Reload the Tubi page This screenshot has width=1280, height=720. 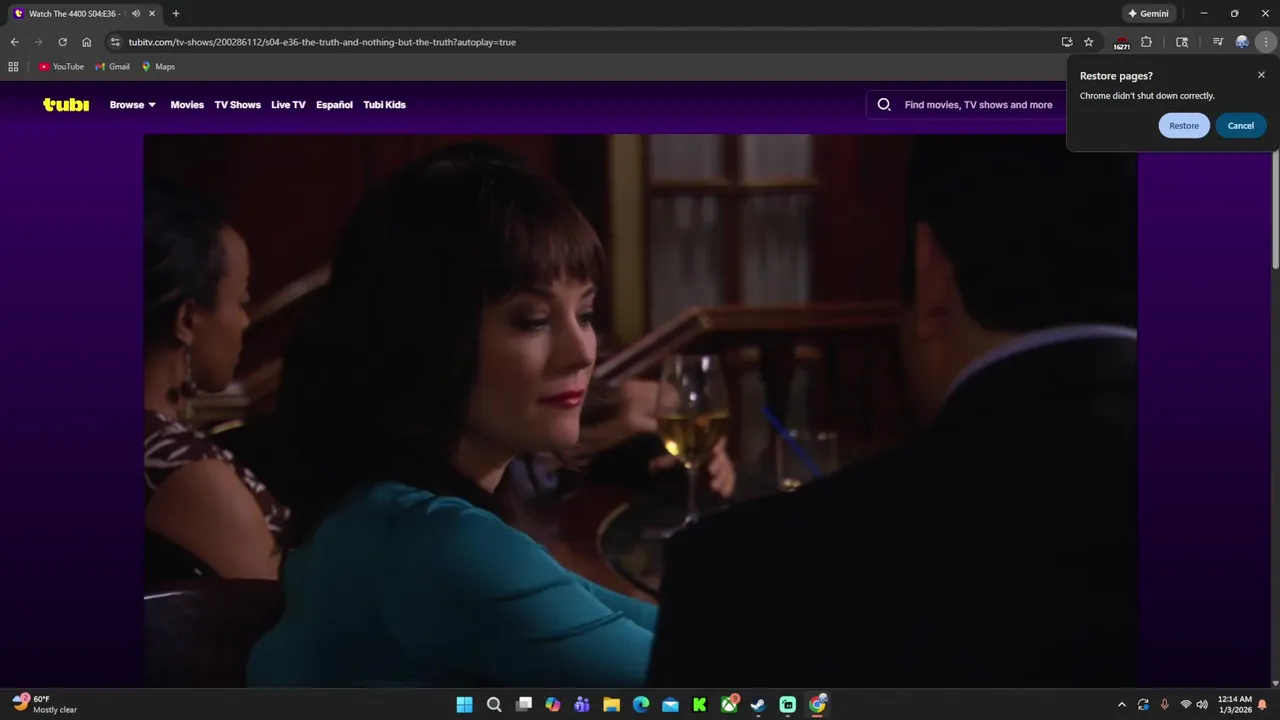pos(62,42)
